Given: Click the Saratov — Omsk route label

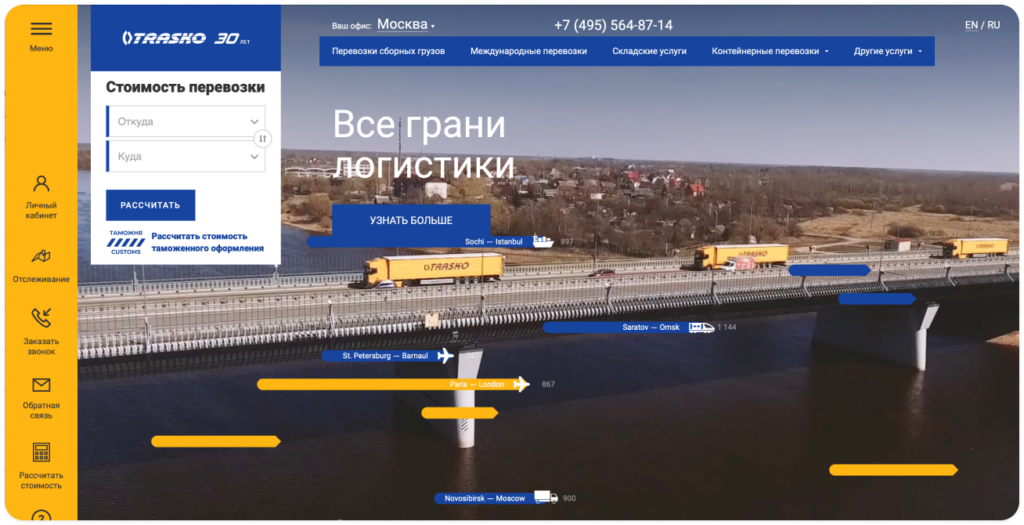Looking at the screenshot, I should (651, 327).
